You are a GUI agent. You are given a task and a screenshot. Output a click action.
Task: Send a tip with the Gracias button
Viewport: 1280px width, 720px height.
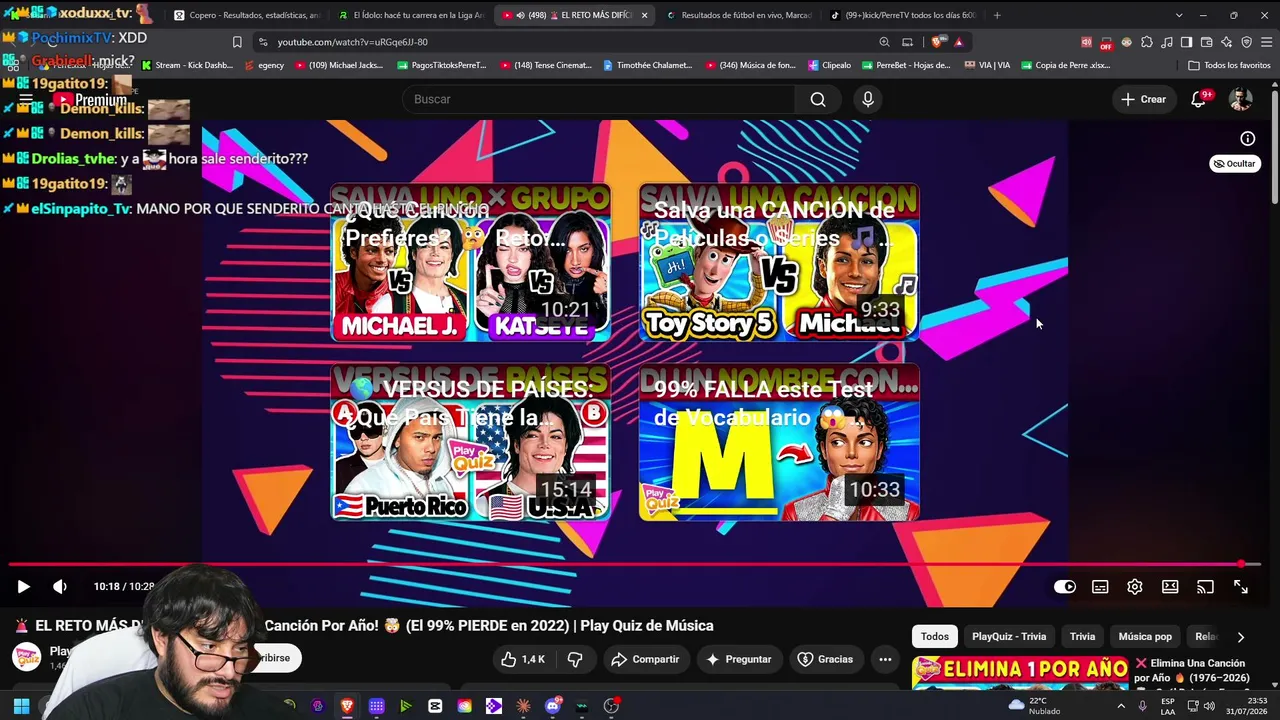[x=825, y=659]
